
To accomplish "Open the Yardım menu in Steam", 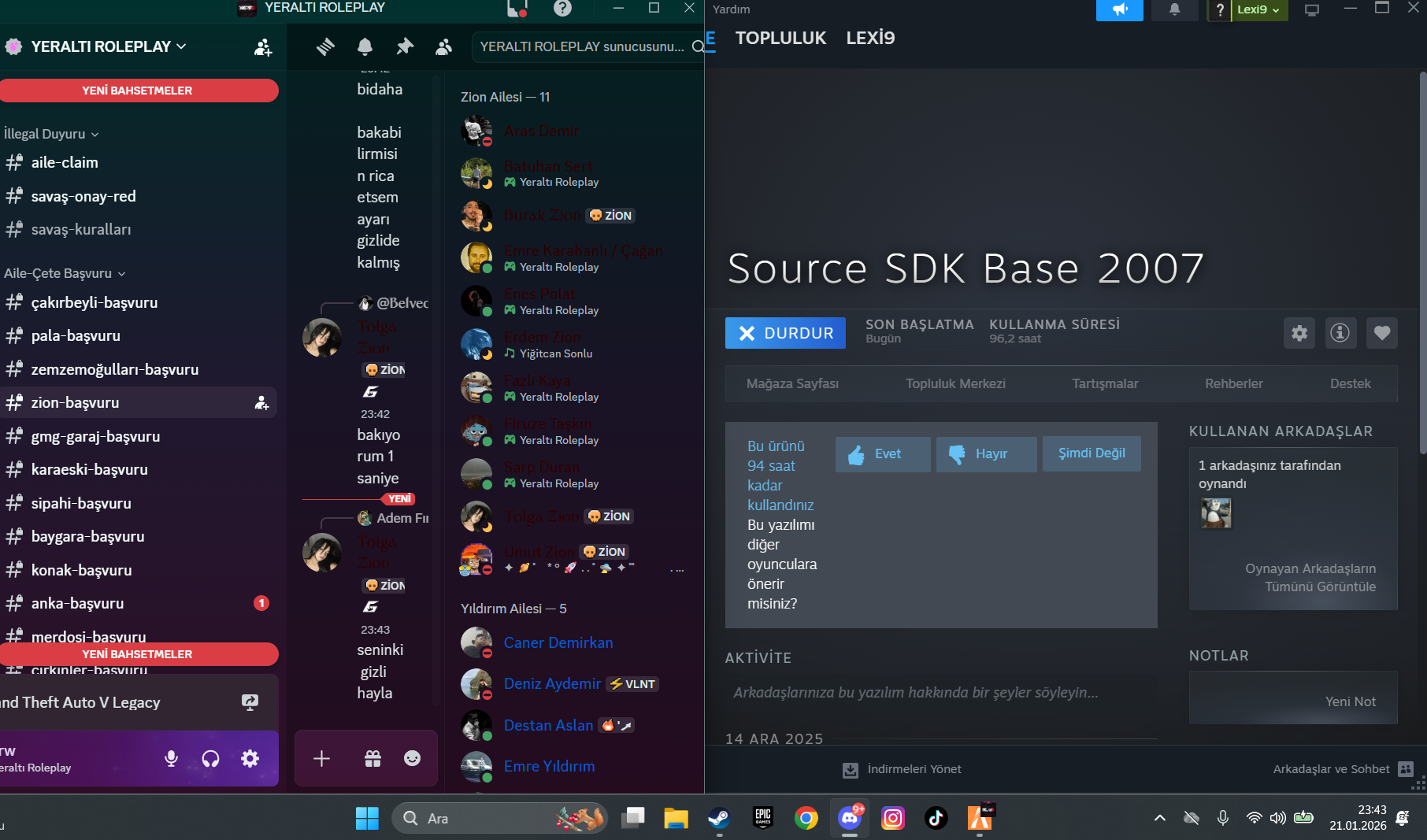I will [732, 9].
